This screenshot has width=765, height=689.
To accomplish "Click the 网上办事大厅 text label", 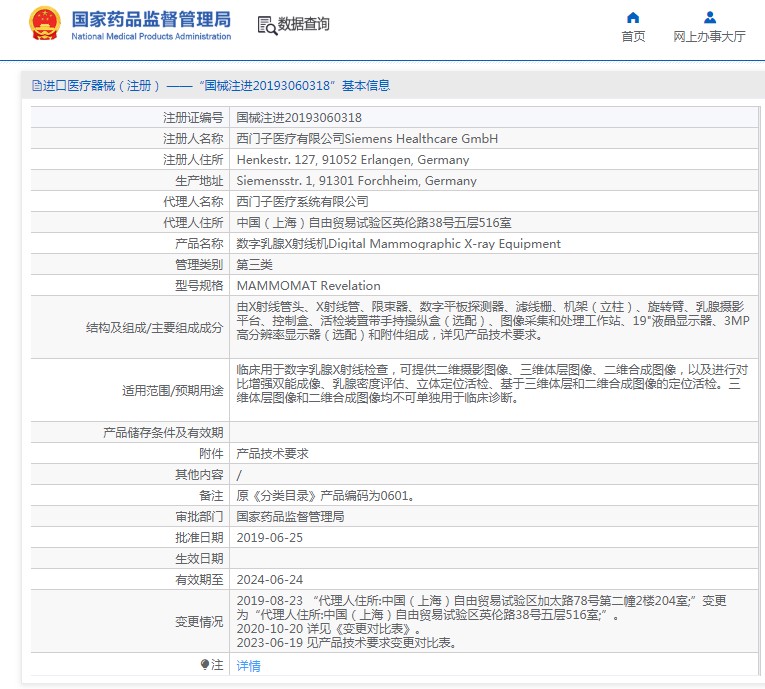I will click(x=709, y=37).
